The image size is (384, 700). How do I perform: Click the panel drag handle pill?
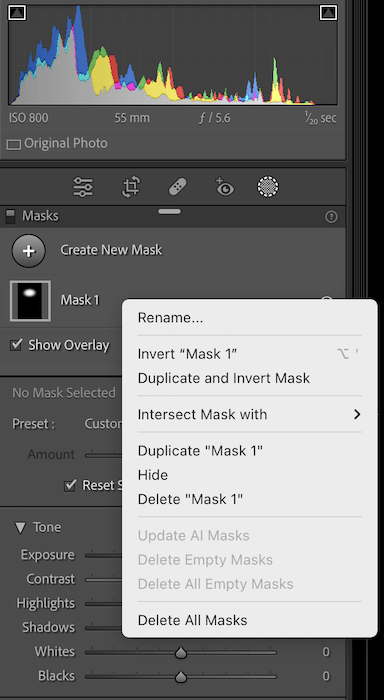[169, 212]
